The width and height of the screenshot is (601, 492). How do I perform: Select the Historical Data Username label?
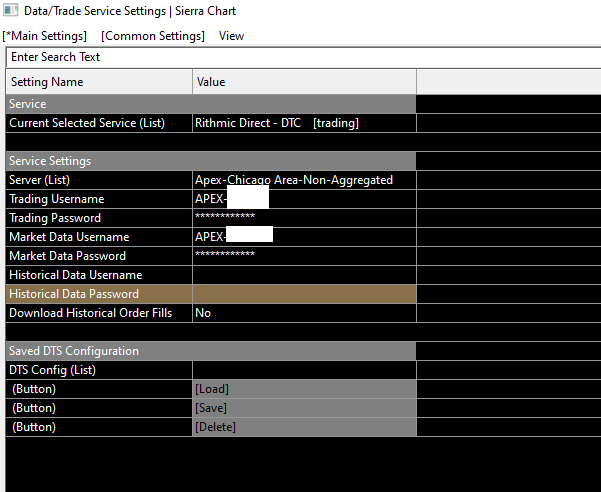click(x=76, y=275)
